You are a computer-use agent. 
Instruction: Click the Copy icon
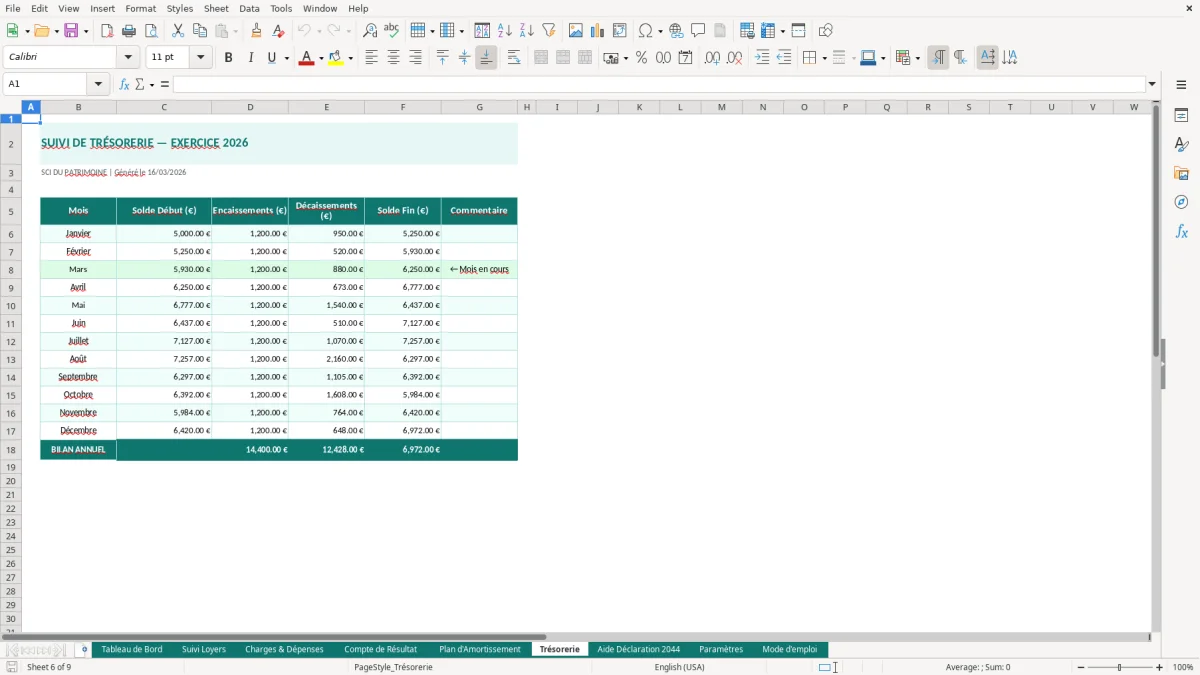200,31
